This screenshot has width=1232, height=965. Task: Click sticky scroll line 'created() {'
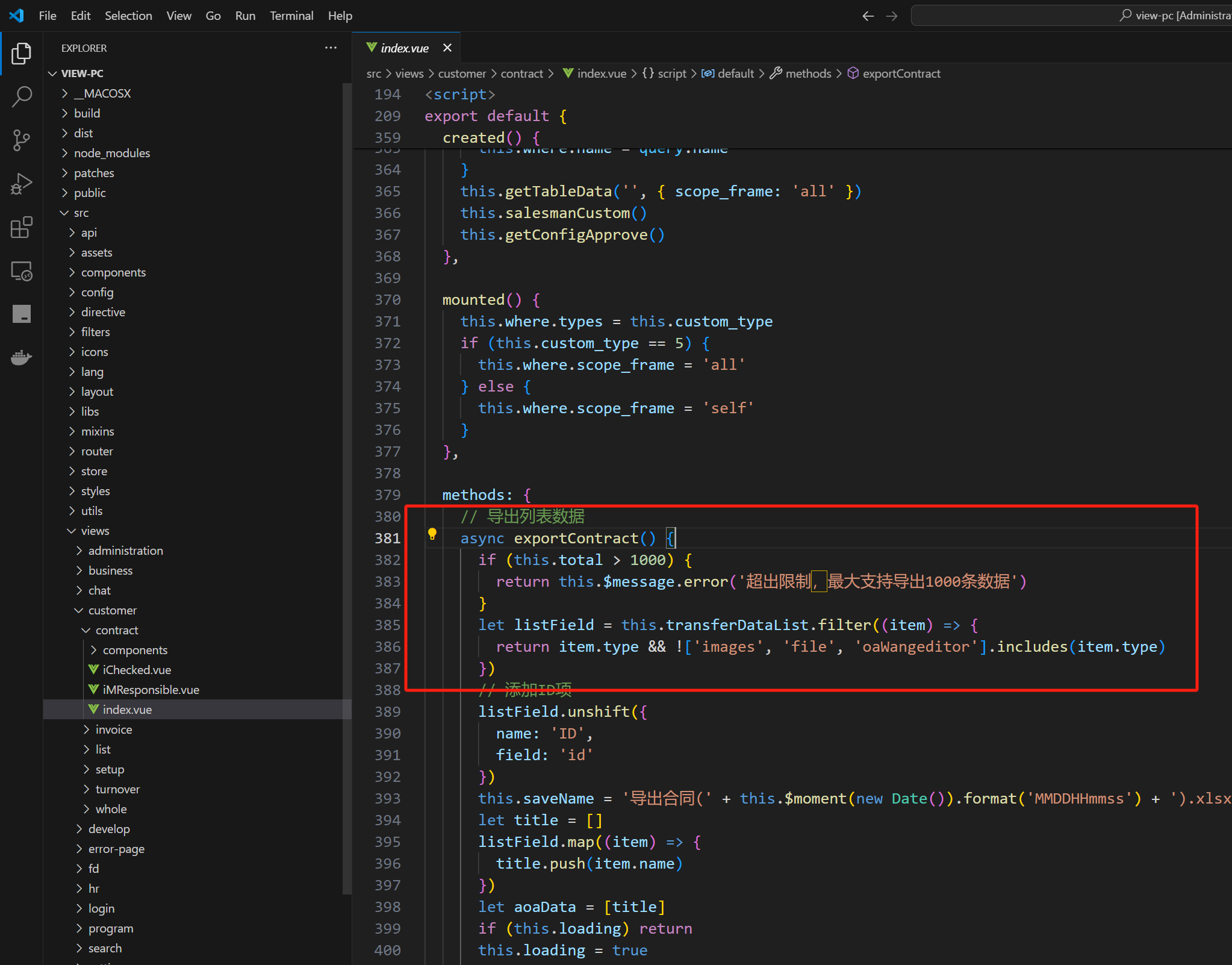coord(491,137)
